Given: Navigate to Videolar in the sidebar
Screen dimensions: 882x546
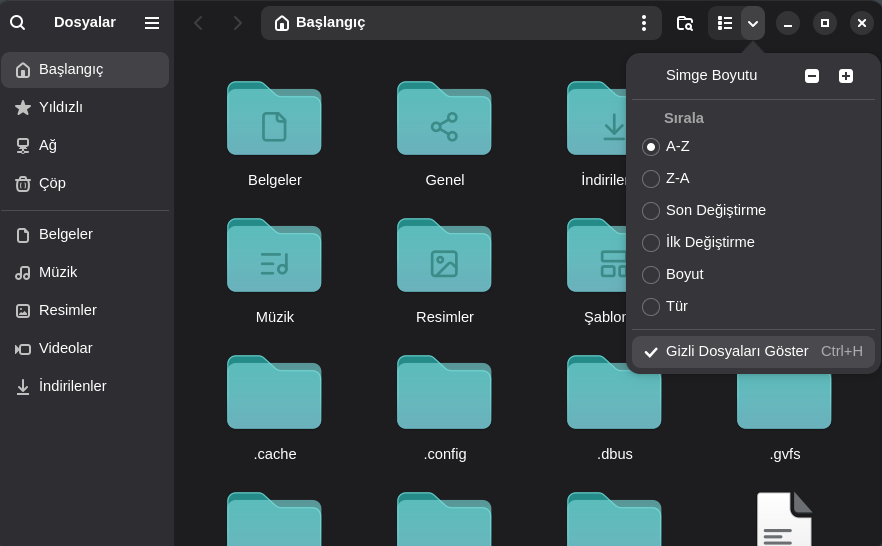Looking at the screenshot, I should (65, 348).
